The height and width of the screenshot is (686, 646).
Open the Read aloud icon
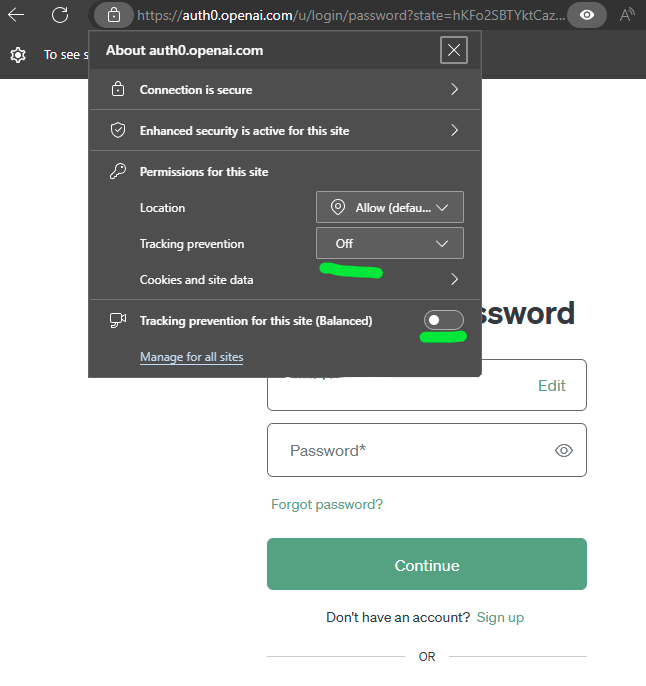627,15
